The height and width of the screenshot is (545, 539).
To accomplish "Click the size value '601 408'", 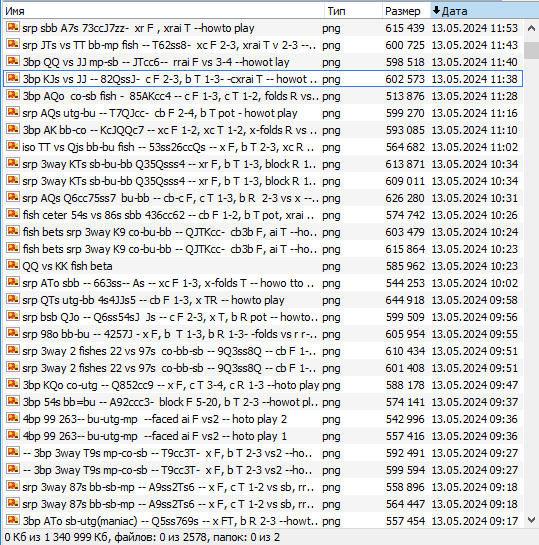I will coord(405,368).
